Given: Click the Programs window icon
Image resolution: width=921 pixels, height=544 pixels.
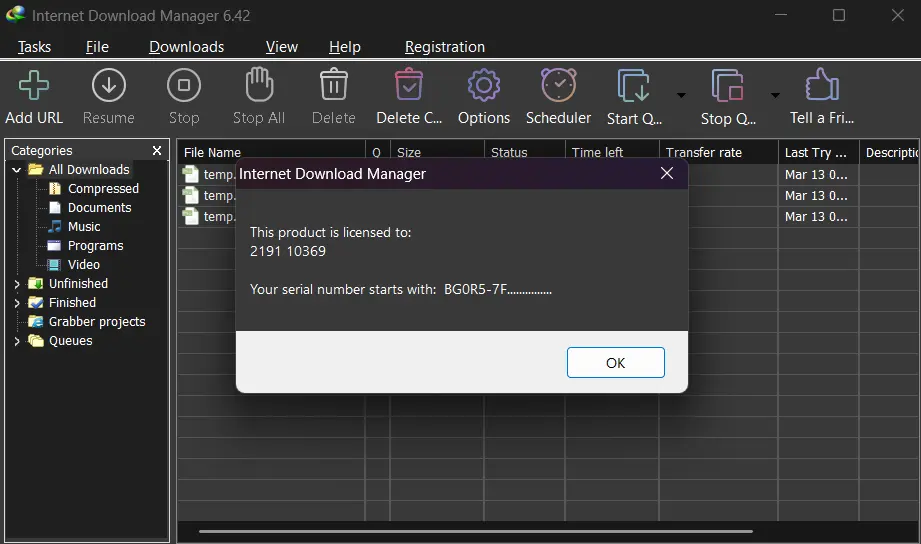Looking at the screenshot, I should tap(55, 246).
